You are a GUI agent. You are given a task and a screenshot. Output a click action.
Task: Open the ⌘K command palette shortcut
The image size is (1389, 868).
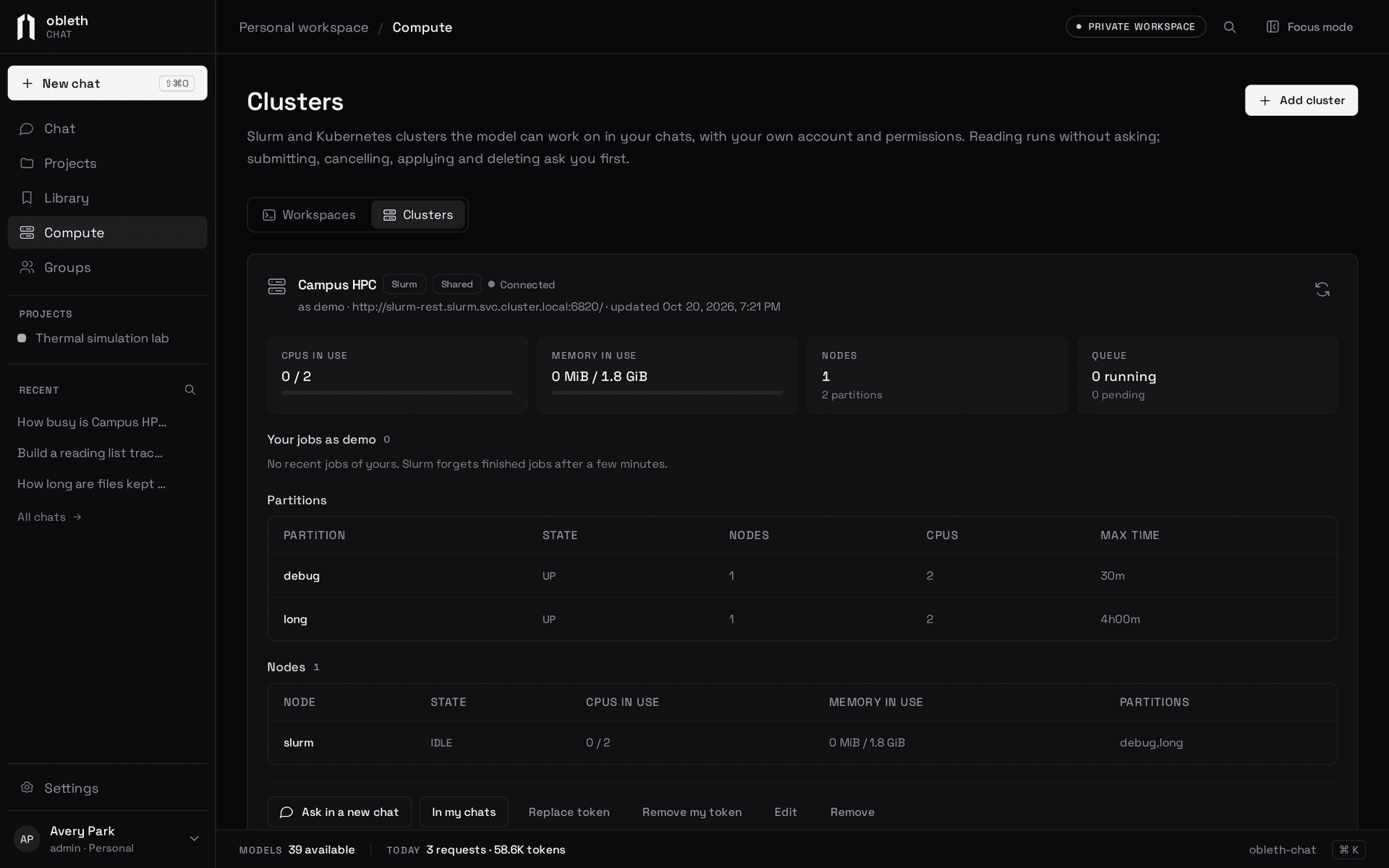1348,850
